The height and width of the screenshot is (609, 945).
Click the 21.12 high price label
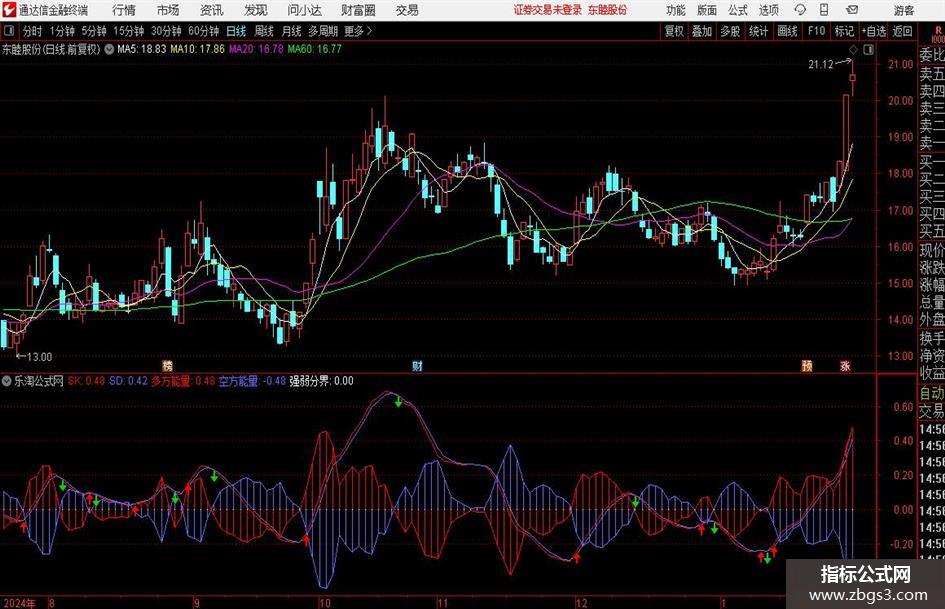point(821,64)
